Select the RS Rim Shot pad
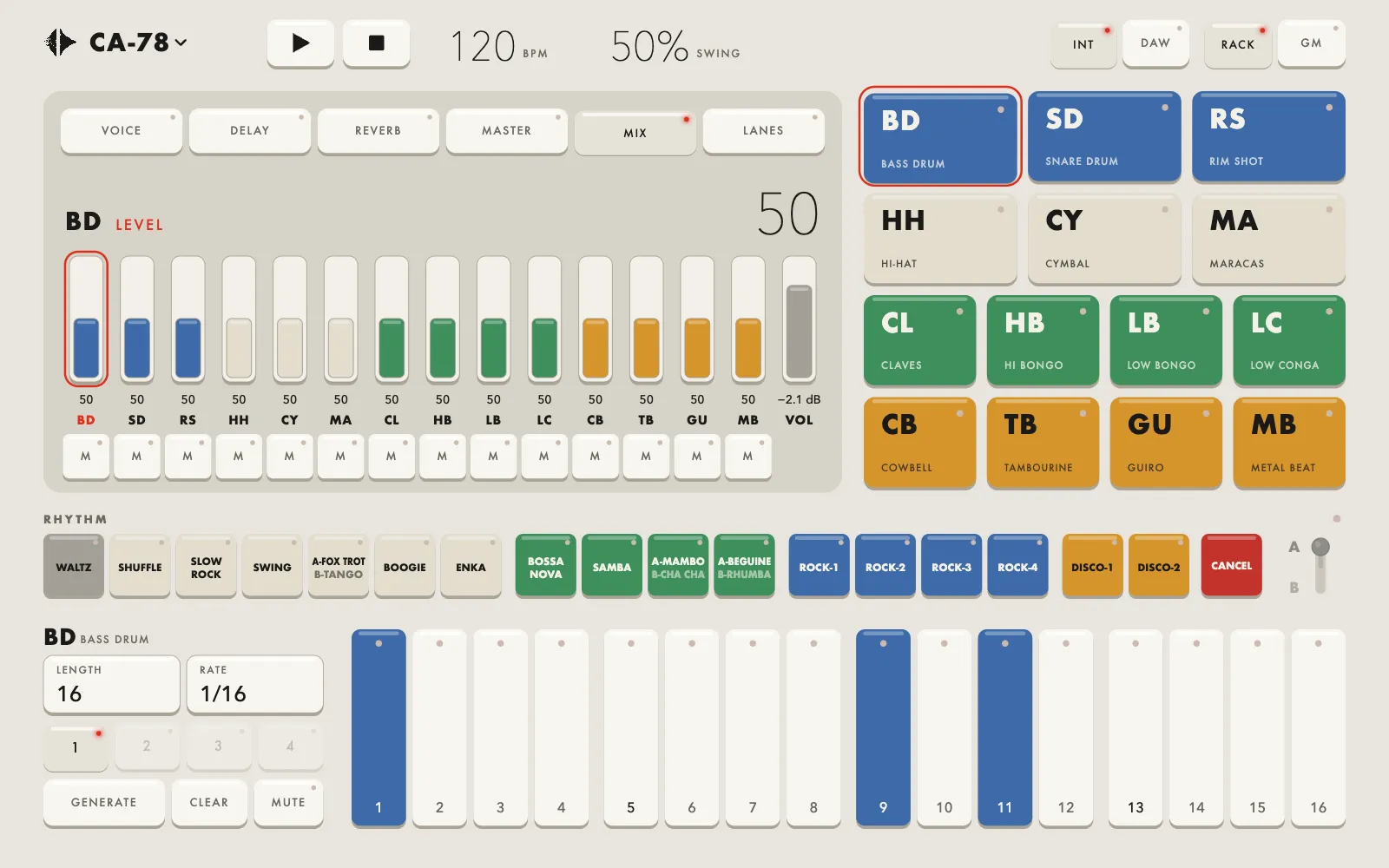This screenshot has height=868, width=1389. point(1268,136)
